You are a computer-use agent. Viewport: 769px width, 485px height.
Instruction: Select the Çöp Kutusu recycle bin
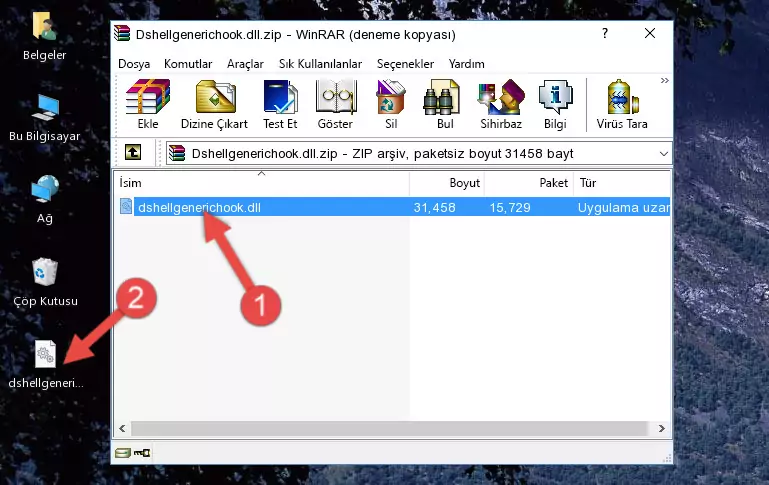pos(45,282)
